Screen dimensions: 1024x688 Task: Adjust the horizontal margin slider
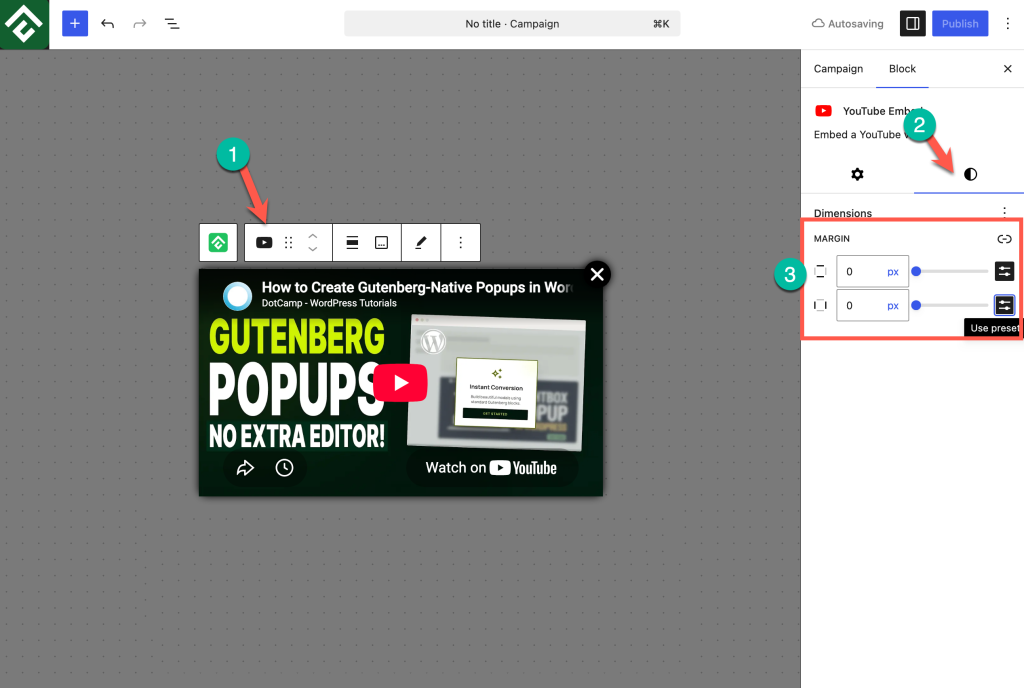coord(952,305)
